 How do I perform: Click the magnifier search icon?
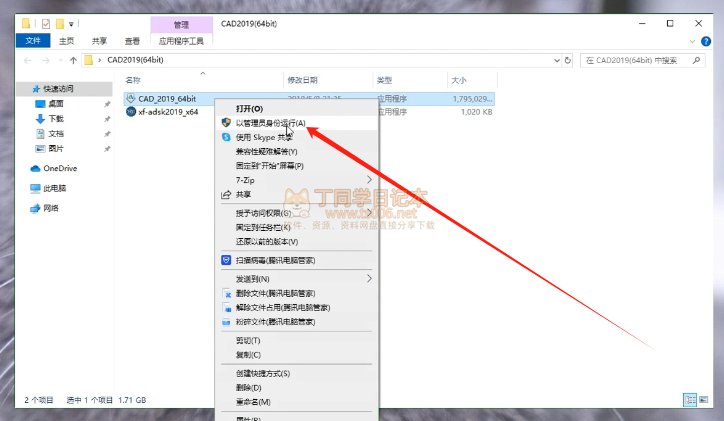(696, 60)
